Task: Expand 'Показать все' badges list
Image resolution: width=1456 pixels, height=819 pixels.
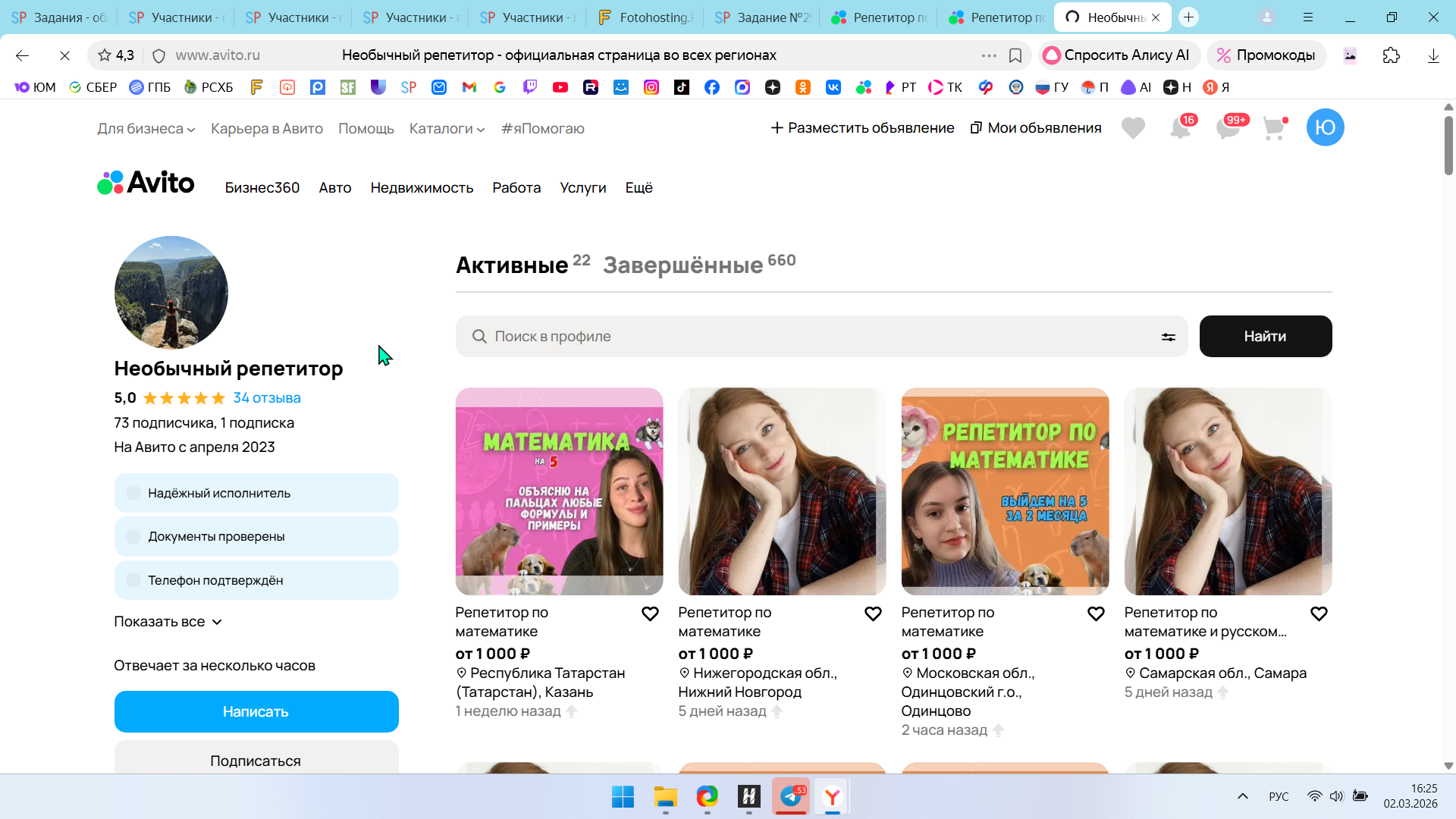Action: 168,622
